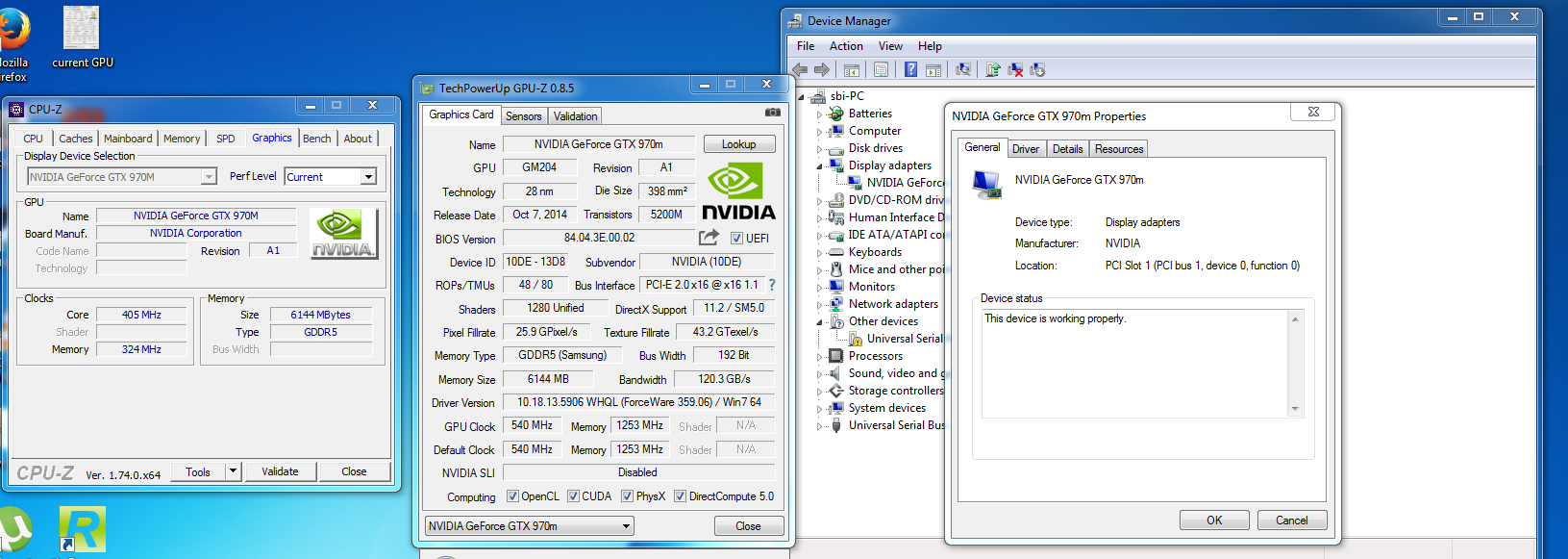Click Show/Hide Console Tree icon in Device Manager
The image size is (1568, 559).
[852, 69]
